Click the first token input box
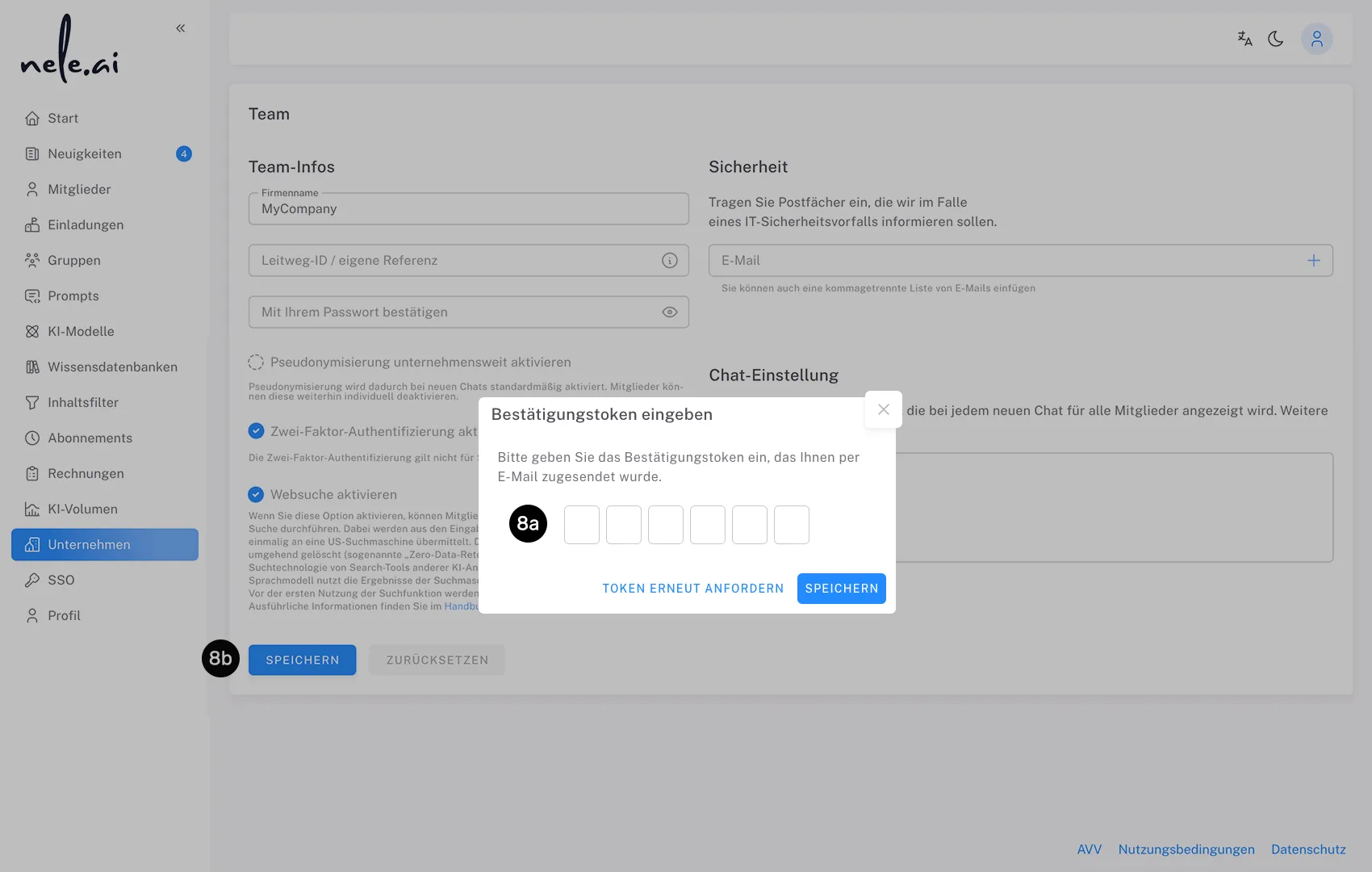This screenshot has height=872, width=1372. point(581,525)
